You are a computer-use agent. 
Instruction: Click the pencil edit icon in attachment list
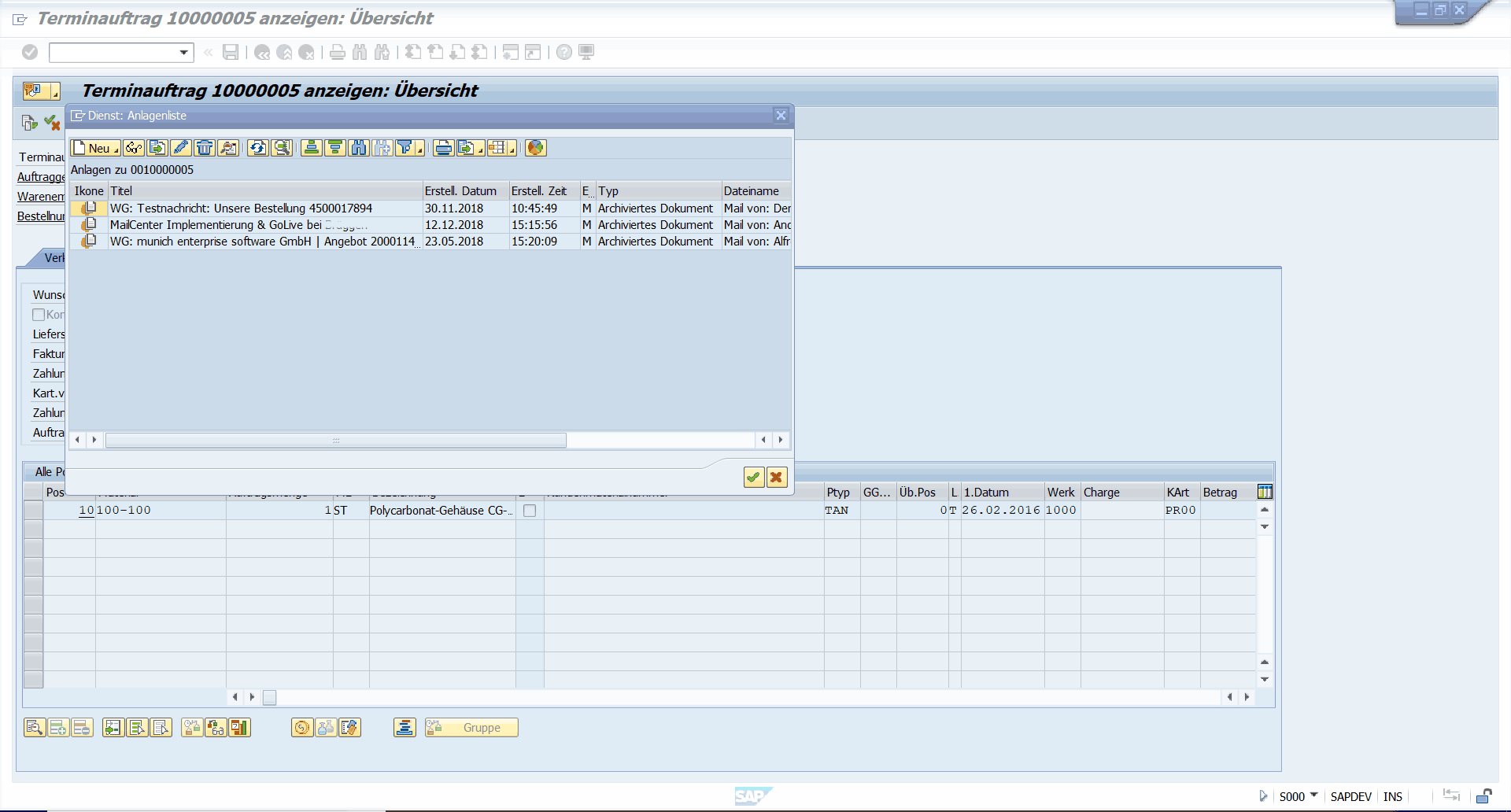point(181,148)
